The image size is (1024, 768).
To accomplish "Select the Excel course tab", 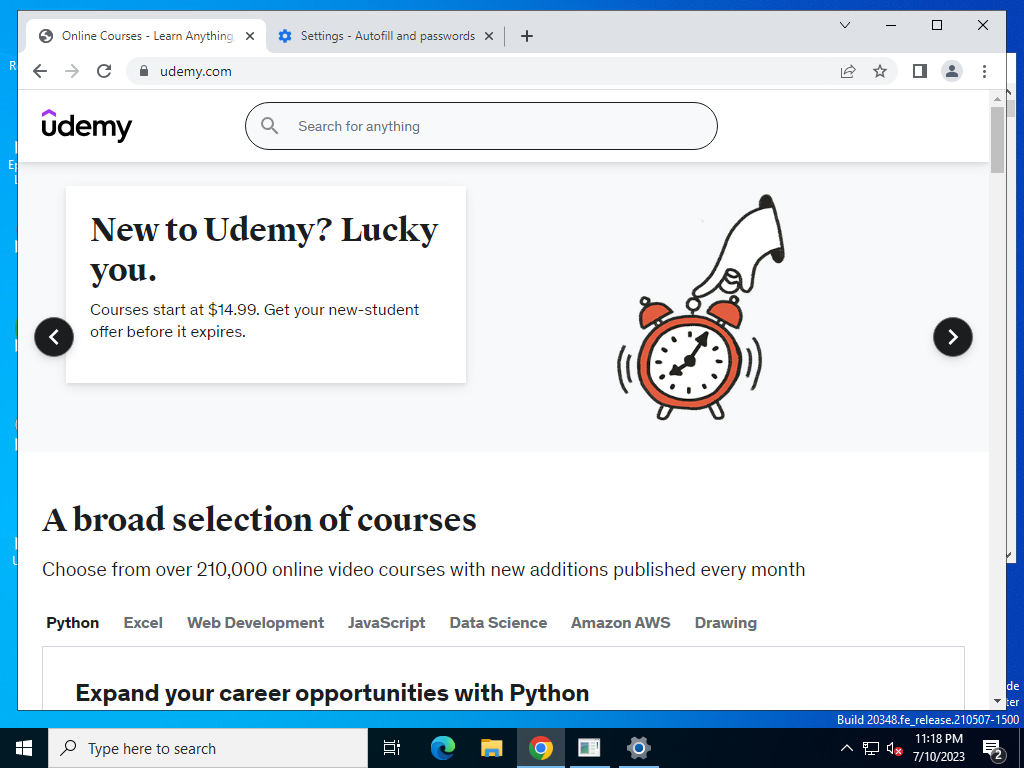I will [143, 623].
